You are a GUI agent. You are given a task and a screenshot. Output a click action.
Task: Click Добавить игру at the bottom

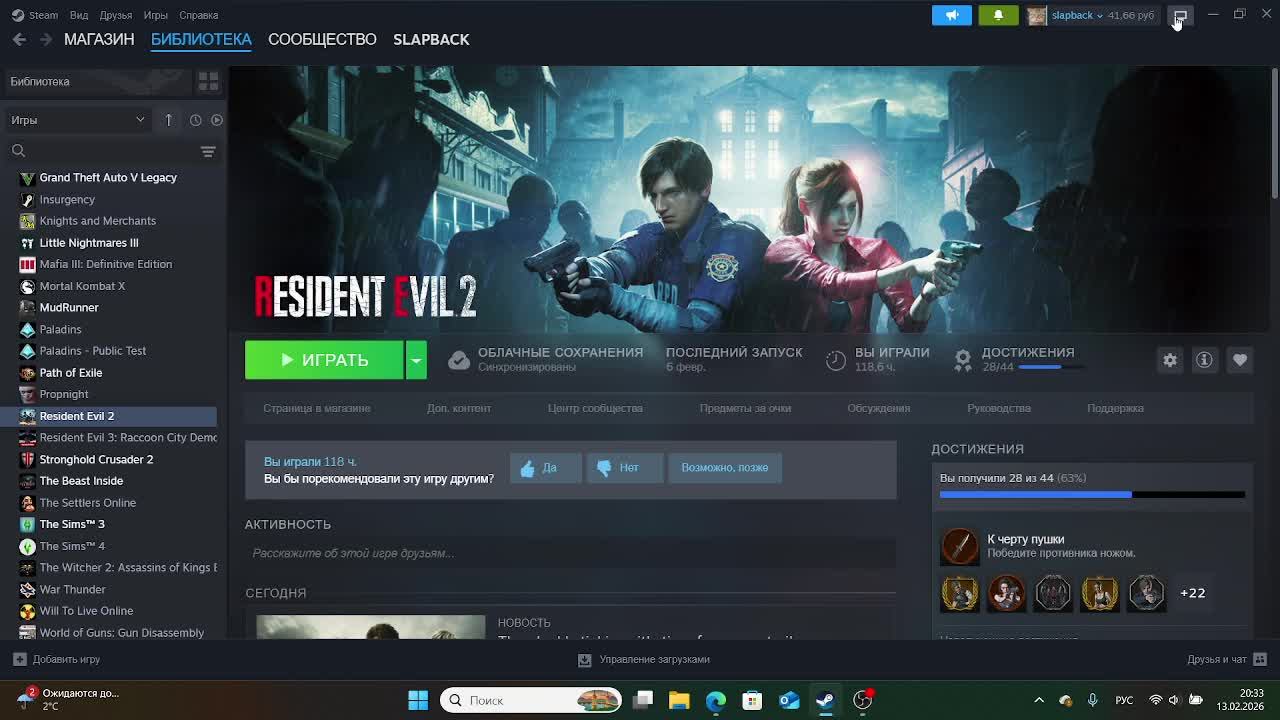(56, 659)
